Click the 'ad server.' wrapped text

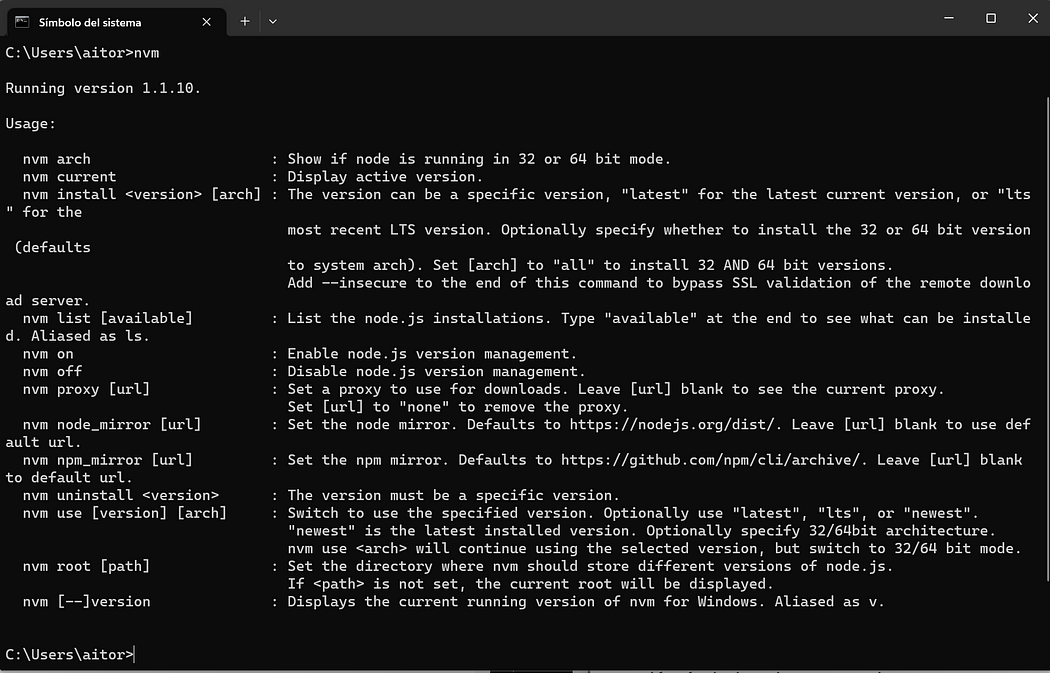[48, 301]
